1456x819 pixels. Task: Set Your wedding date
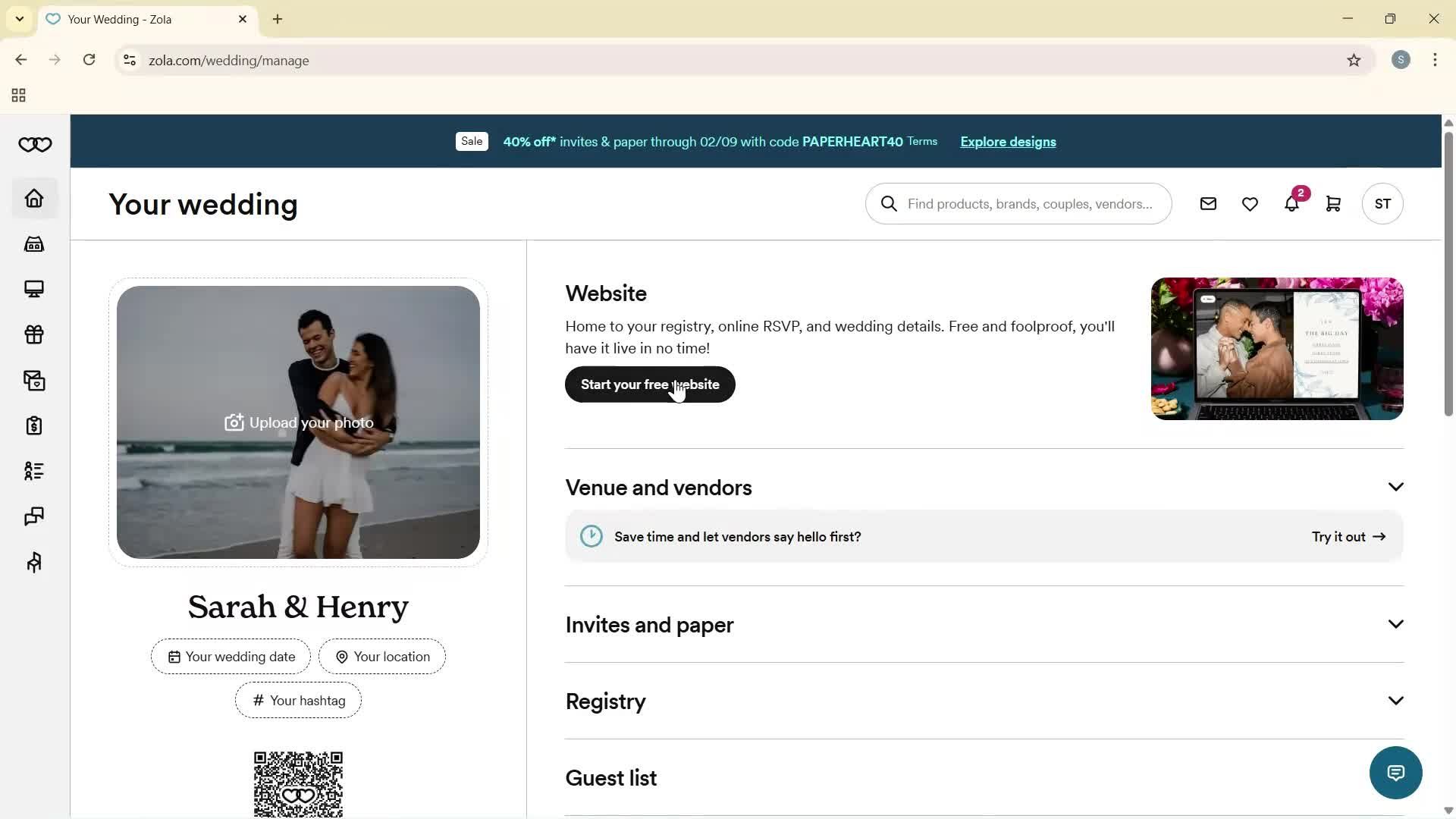click(x=230, y=656)
